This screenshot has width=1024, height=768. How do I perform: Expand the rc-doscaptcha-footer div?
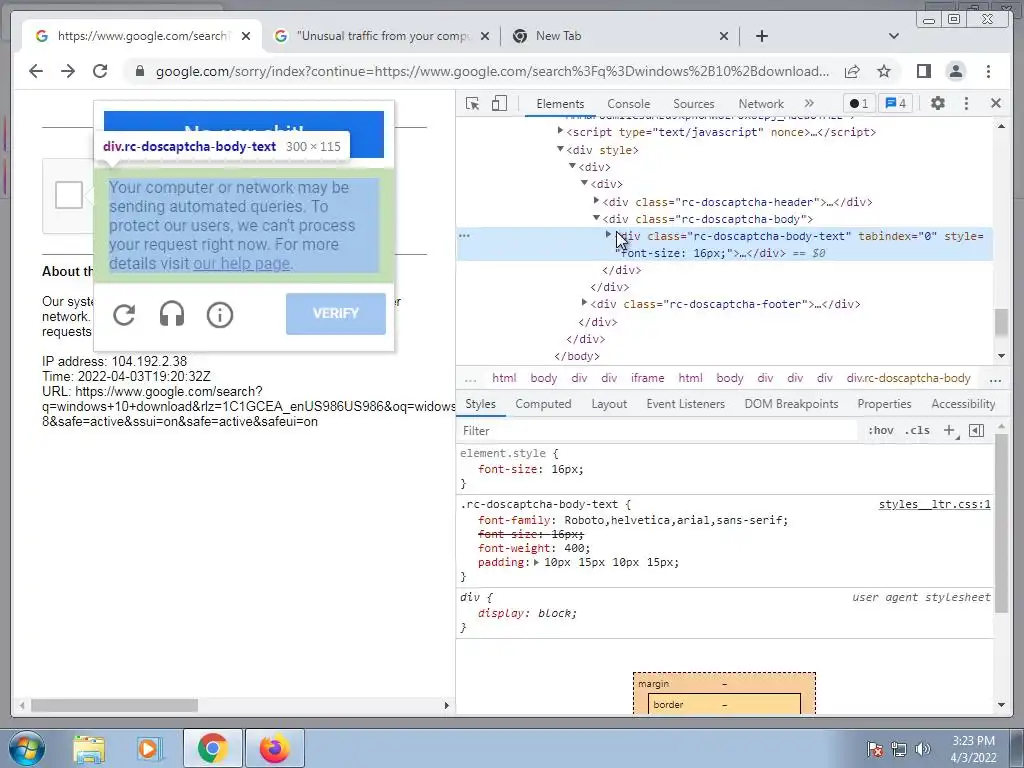coord(584,303)
